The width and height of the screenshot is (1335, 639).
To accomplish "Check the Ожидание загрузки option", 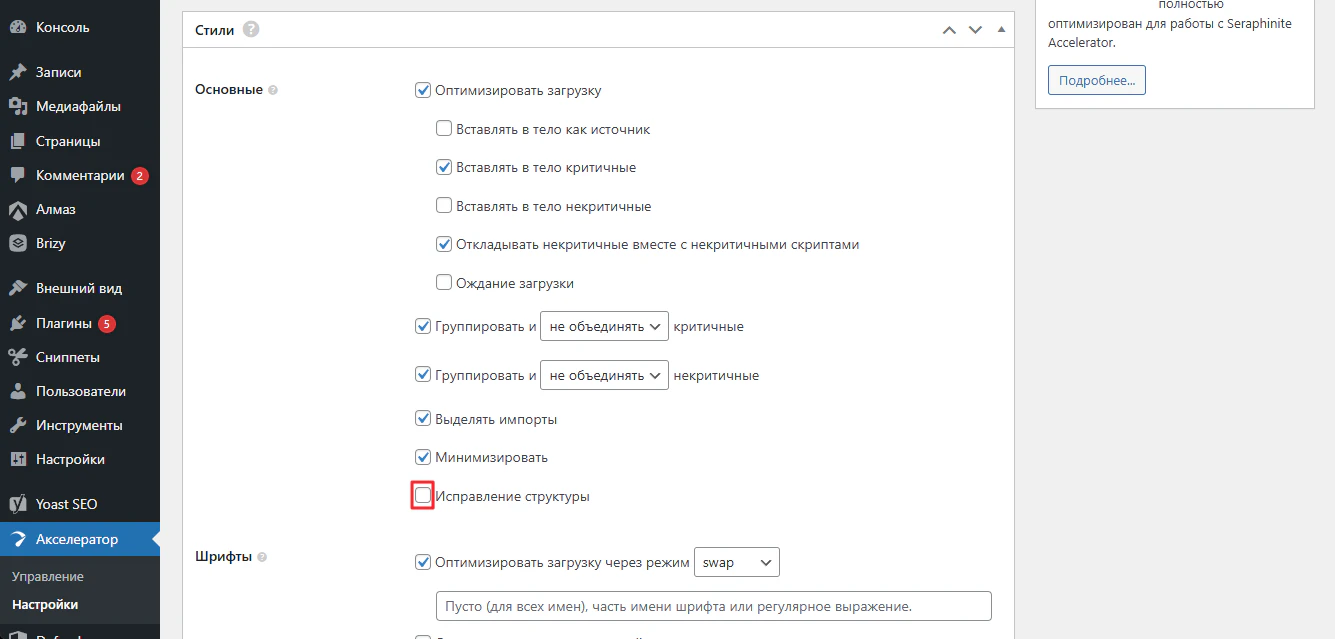I will 444,283.
